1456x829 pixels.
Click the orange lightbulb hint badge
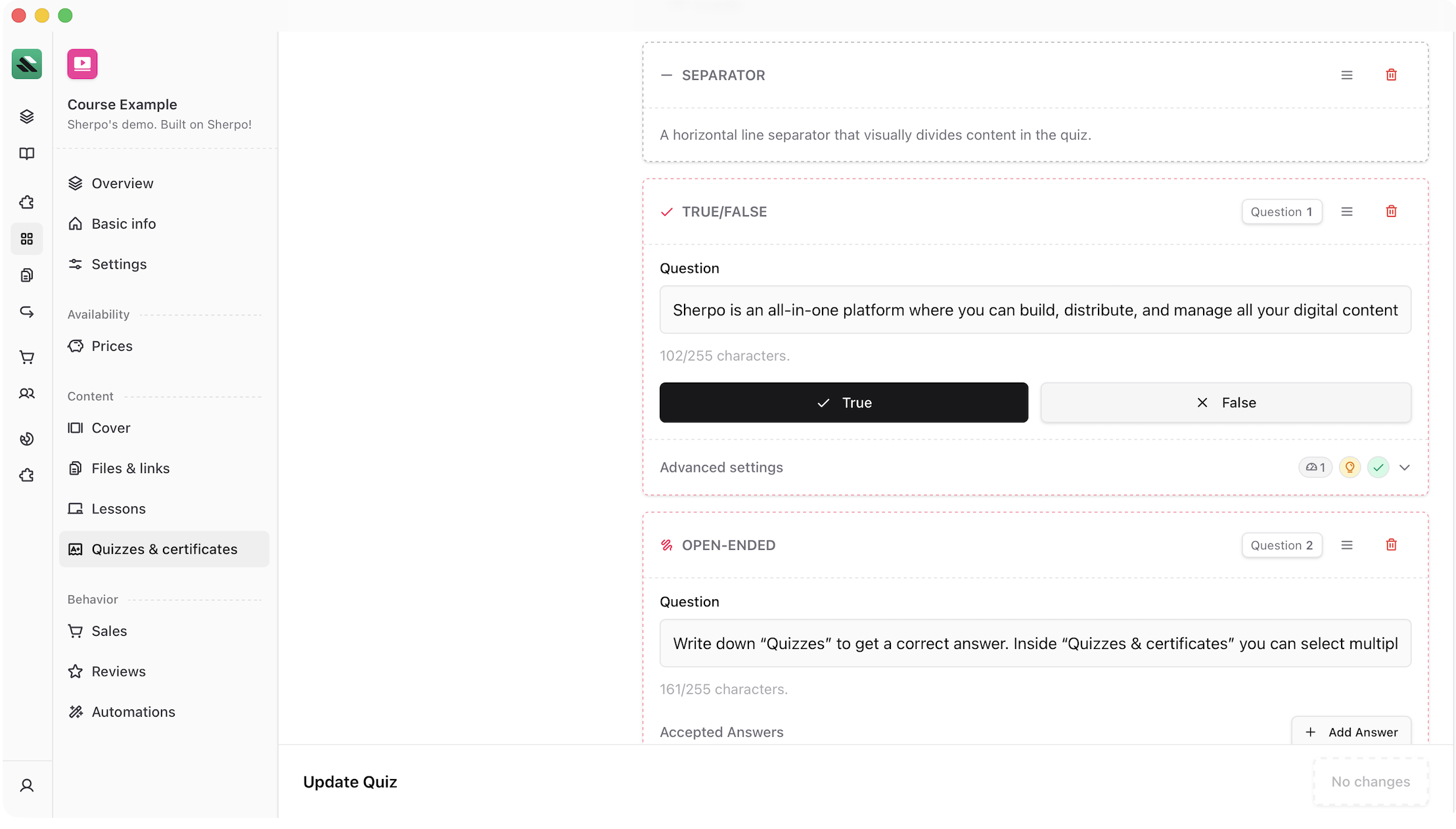click(1350, 468)
